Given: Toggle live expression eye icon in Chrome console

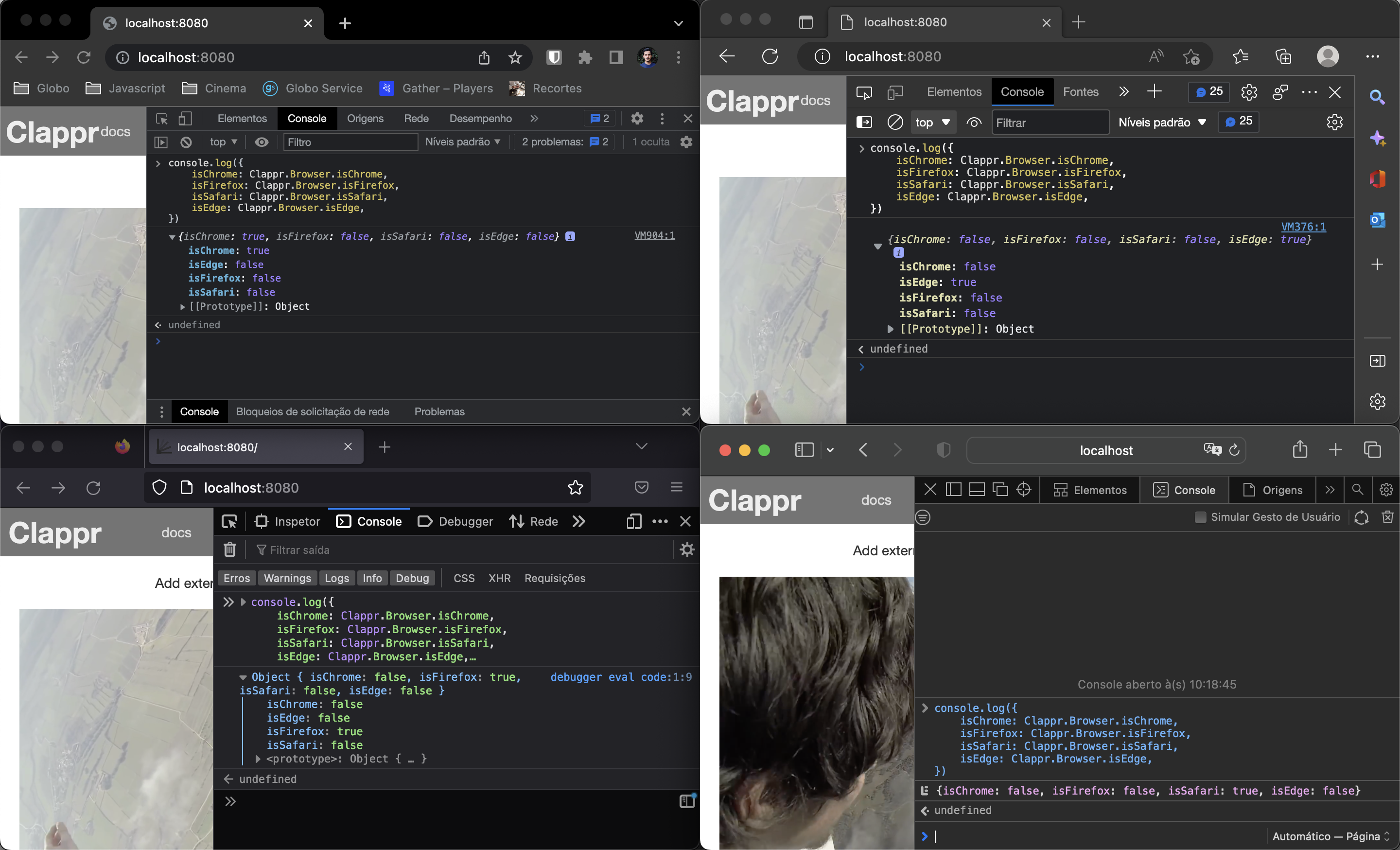Looking at the screenshot, I should pos(262,142).
